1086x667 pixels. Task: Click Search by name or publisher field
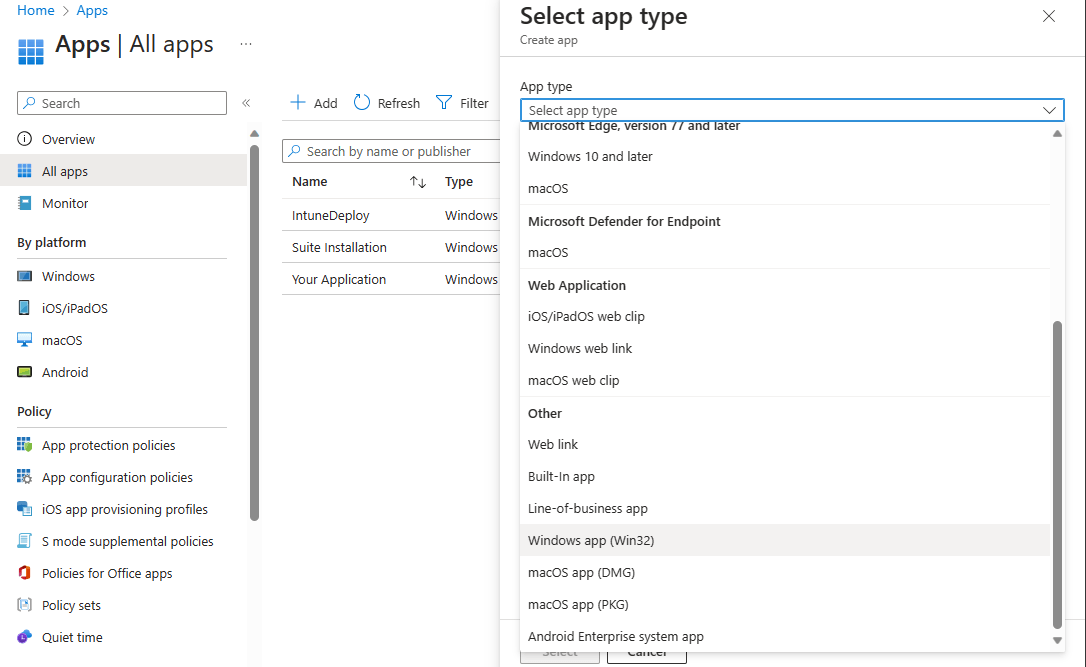click(x=391, y=151)
